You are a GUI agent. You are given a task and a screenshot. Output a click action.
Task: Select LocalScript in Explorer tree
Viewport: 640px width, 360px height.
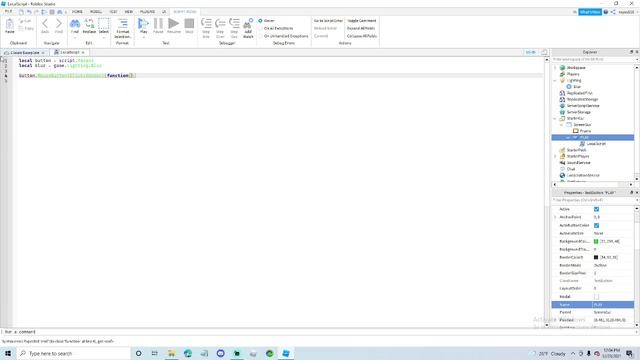(x=596, y=144)
